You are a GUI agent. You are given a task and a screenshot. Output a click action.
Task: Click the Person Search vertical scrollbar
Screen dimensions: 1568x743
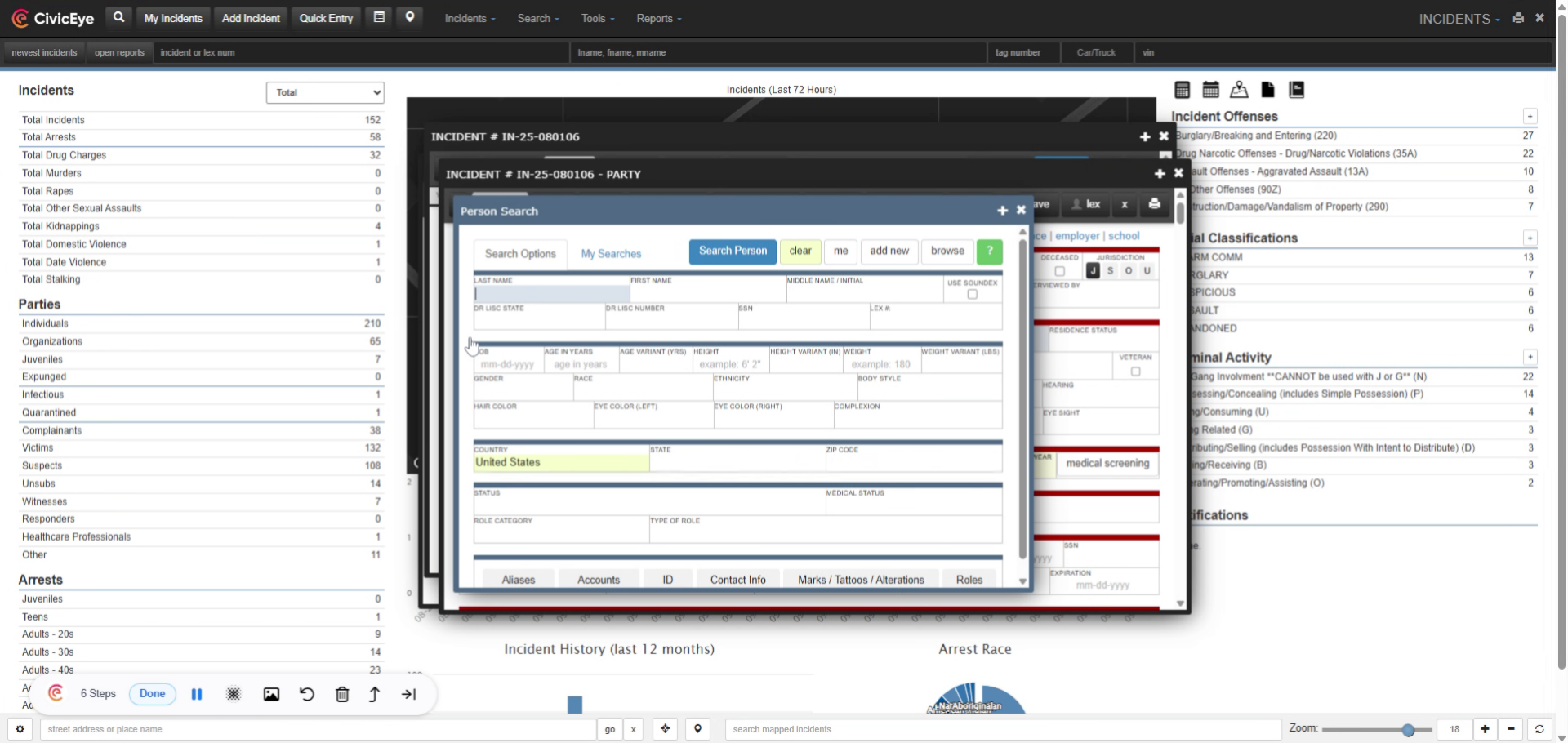point(1022,400)
